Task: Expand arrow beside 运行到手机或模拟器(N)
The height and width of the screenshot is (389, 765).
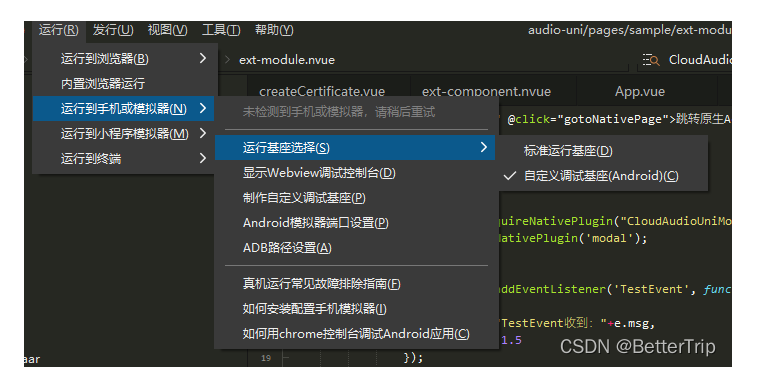Action: [x=203, y=108]
